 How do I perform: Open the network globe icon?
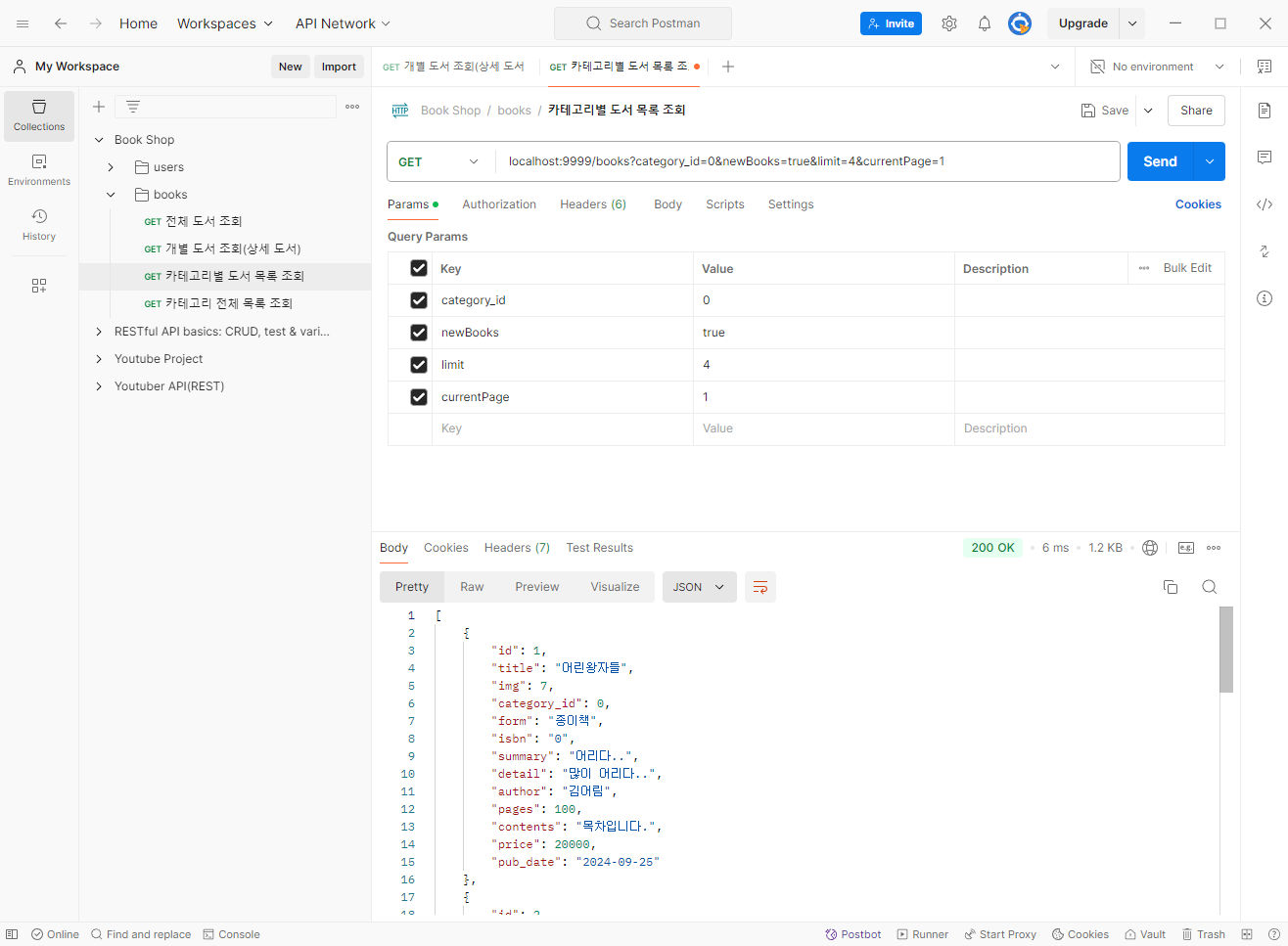click(1151, 548)
